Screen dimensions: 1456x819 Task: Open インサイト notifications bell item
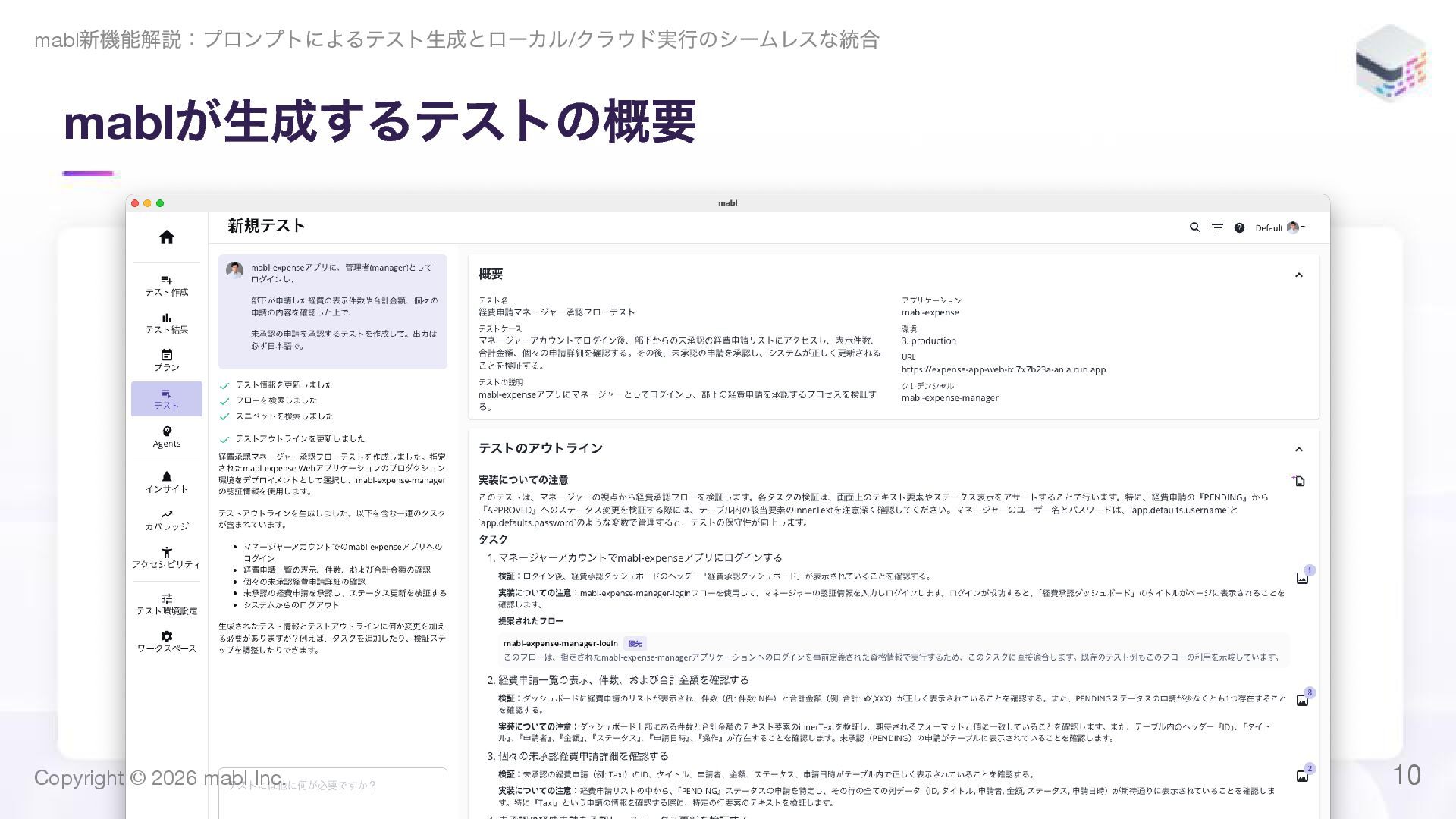167,482
